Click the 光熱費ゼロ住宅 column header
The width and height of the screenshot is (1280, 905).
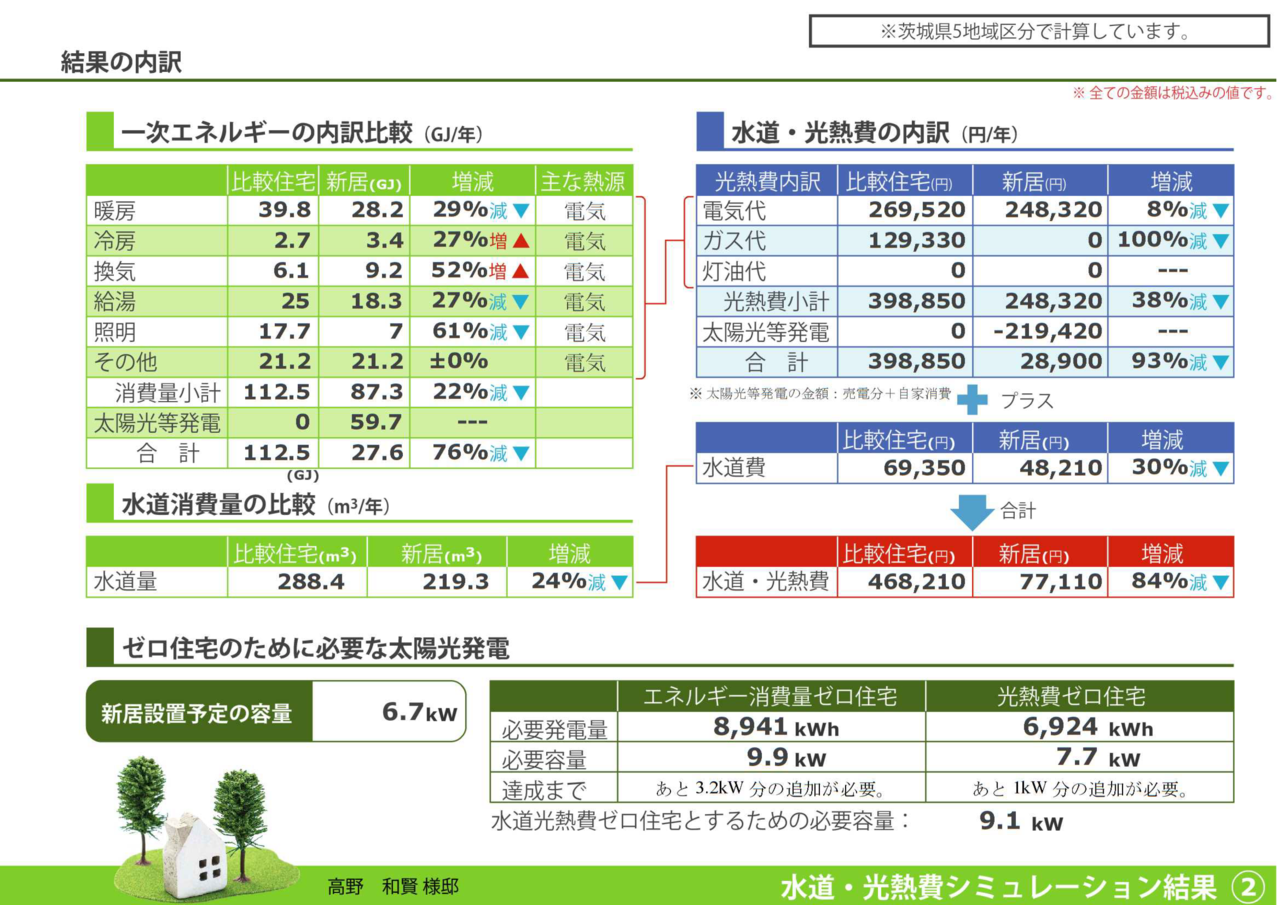[x=1072, y=696]
